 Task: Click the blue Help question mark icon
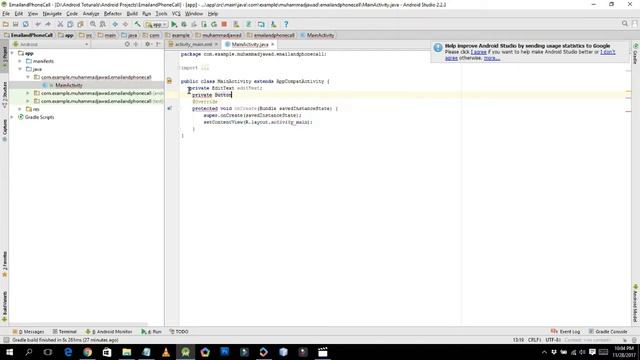[x=286, y=24]
